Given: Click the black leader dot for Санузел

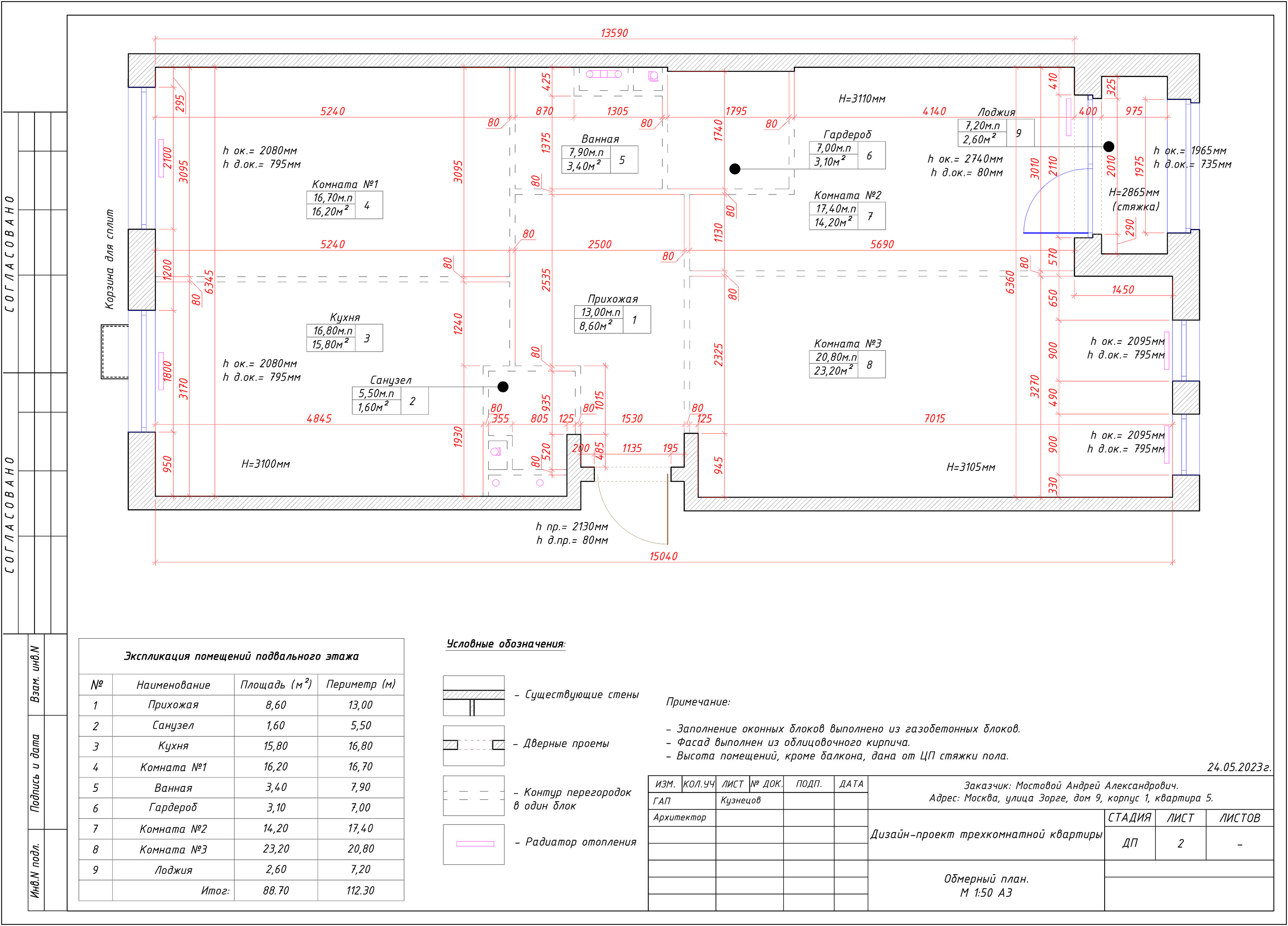Looking at the screenshot, I should (x=503, y=387).
